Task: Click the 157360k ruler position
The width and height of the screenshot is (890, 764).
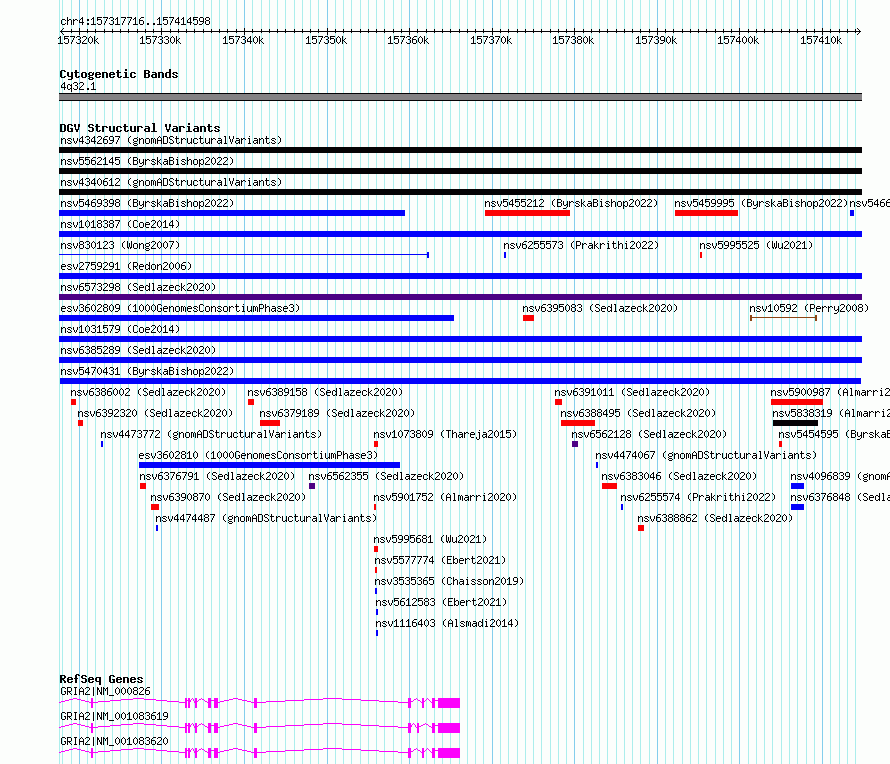Action: pos(408,40)
